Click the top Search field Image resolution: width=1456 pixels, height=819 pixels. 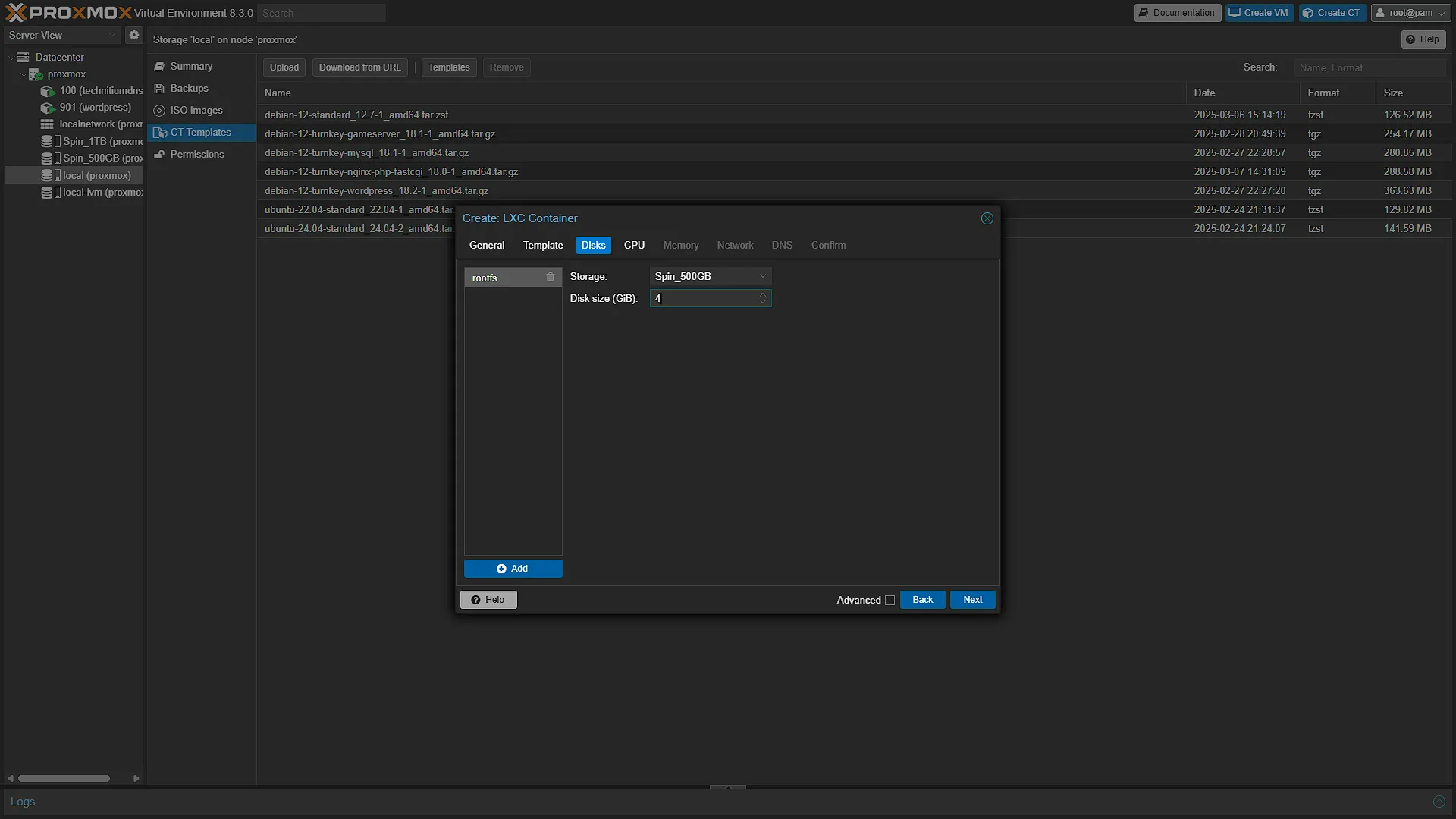pos(322,13)
